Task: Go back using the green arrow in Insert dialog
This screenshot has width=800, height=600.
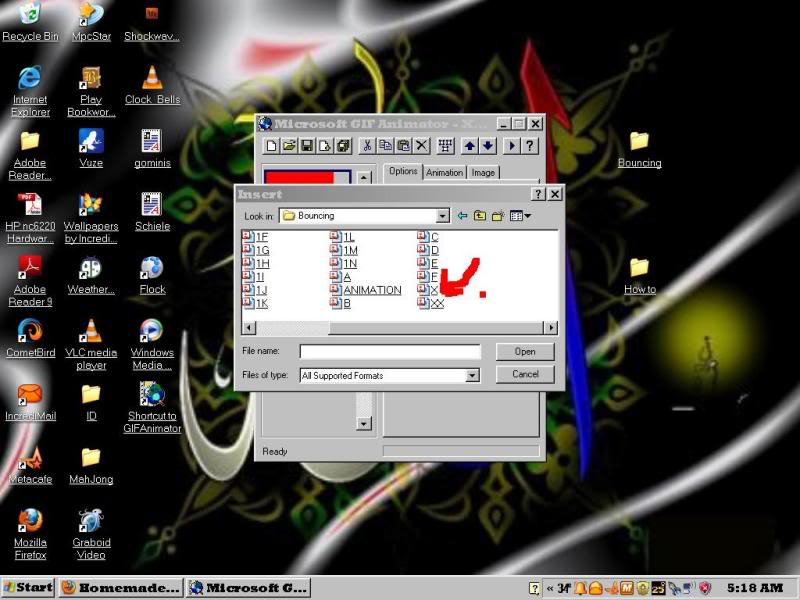Action: click(x=462, y=216)
